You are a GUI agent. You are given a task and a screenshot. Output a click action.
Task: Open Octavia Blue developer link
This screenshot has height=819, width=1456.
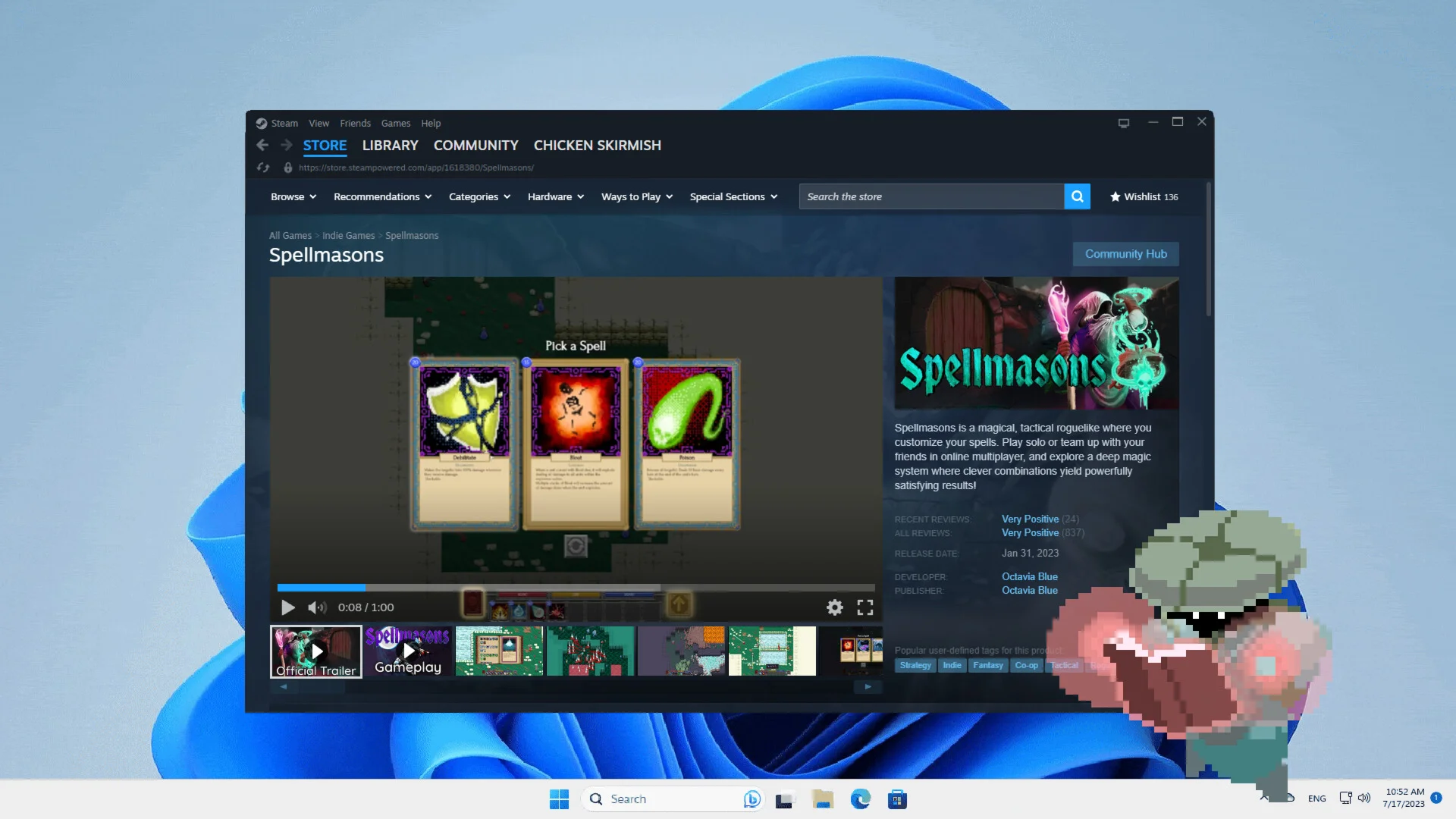pos(1029,576)
